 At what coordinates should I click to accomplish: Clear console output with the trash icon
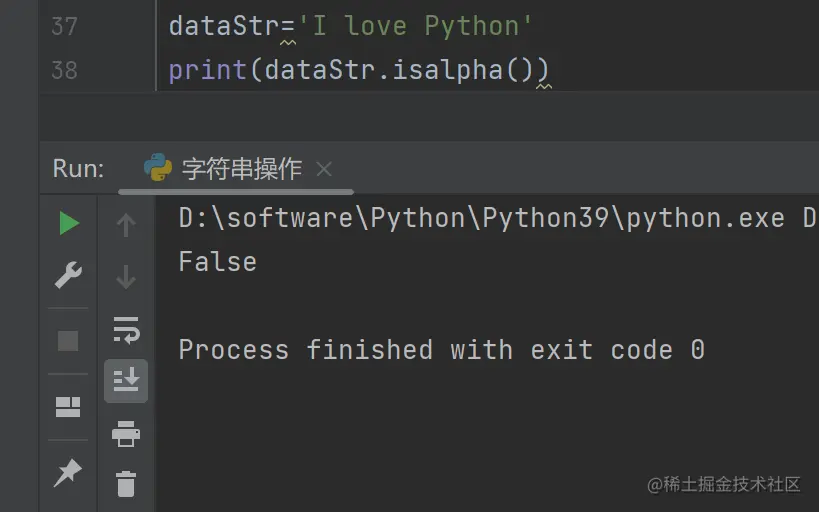click(126, 484)
